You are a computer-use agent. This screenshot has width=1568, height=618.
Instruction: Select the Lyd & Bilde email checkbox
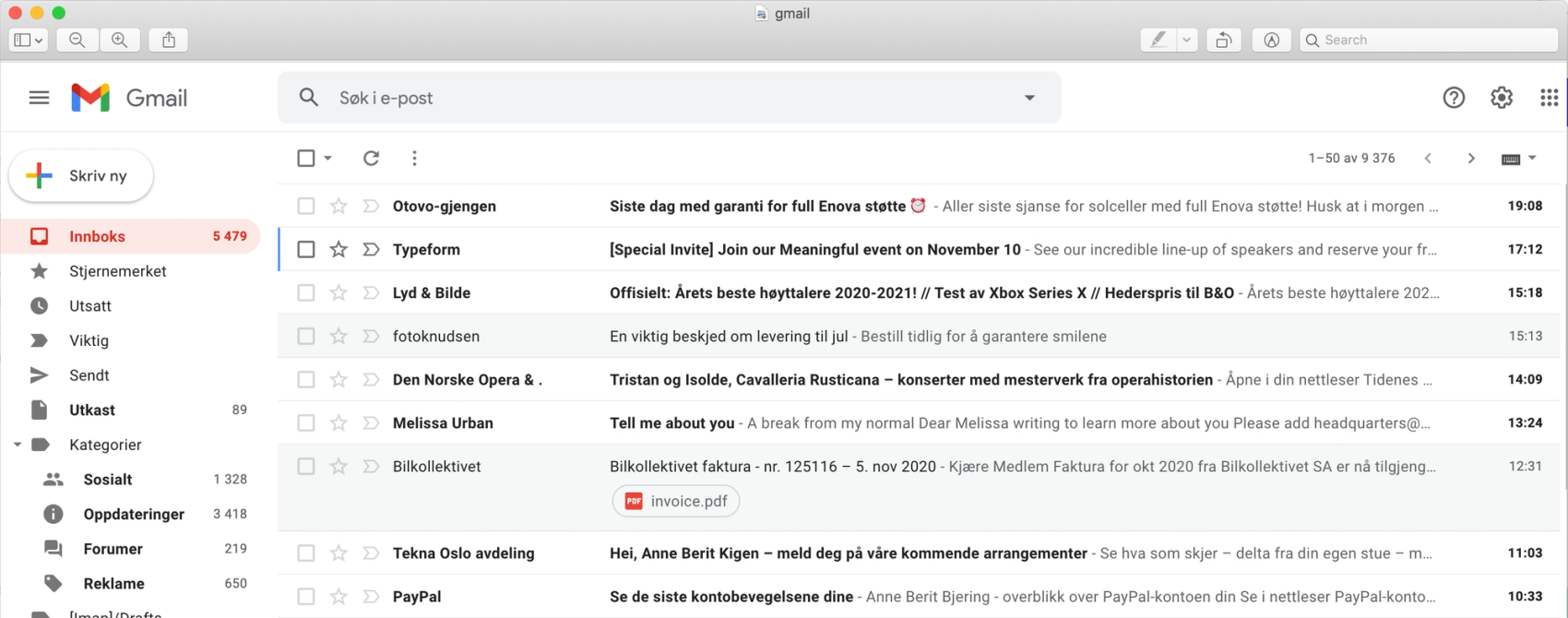coord(306,292)
